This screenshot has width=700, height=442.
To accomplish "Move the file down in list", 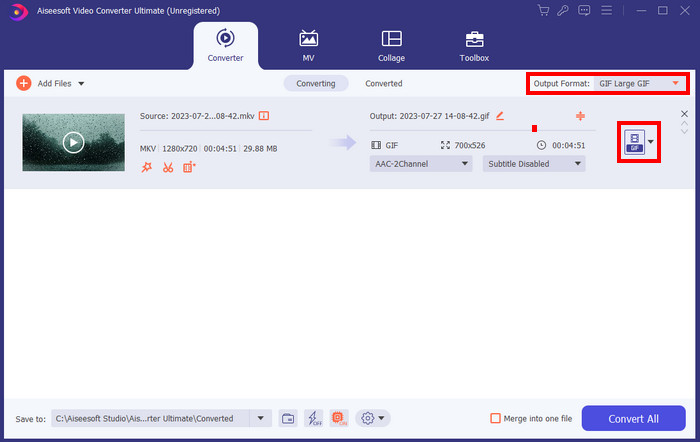I will tap(684, 131).
